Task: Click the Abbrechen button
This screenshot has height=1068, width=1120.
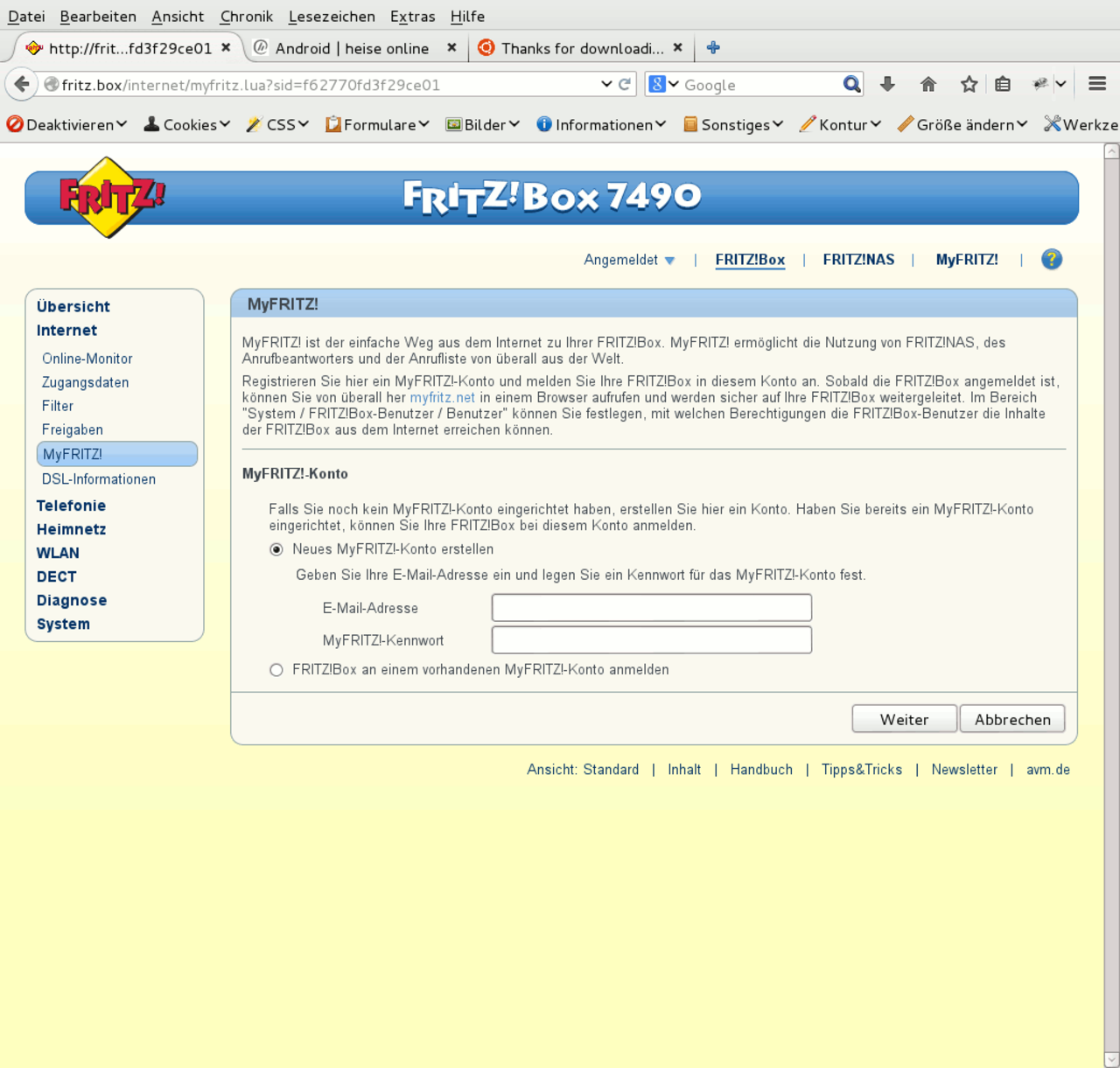Action: (1012, 719)
